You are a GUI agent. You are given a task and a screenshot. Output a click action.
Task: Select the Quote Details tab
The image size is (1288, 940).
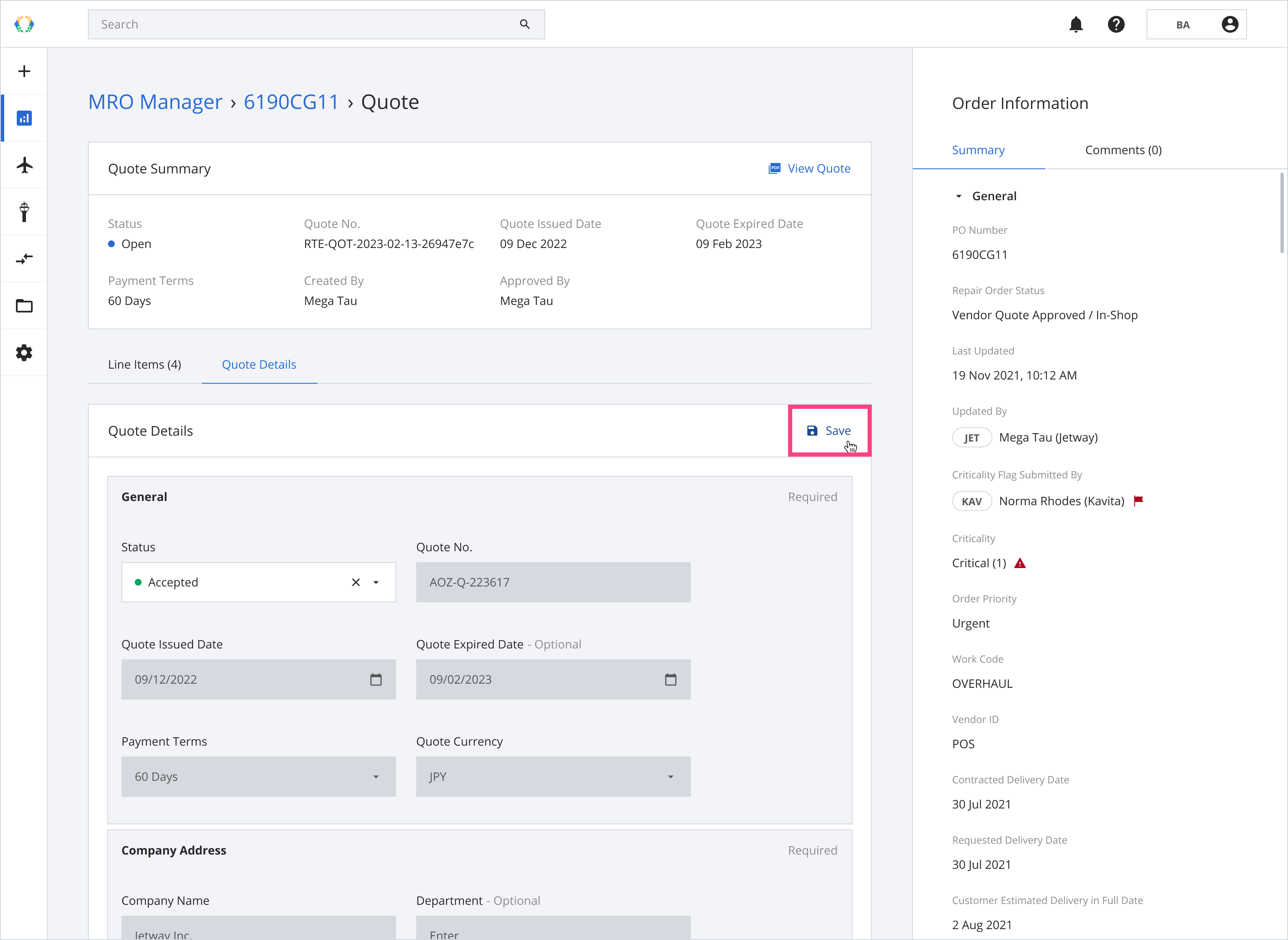coord(259,365)
